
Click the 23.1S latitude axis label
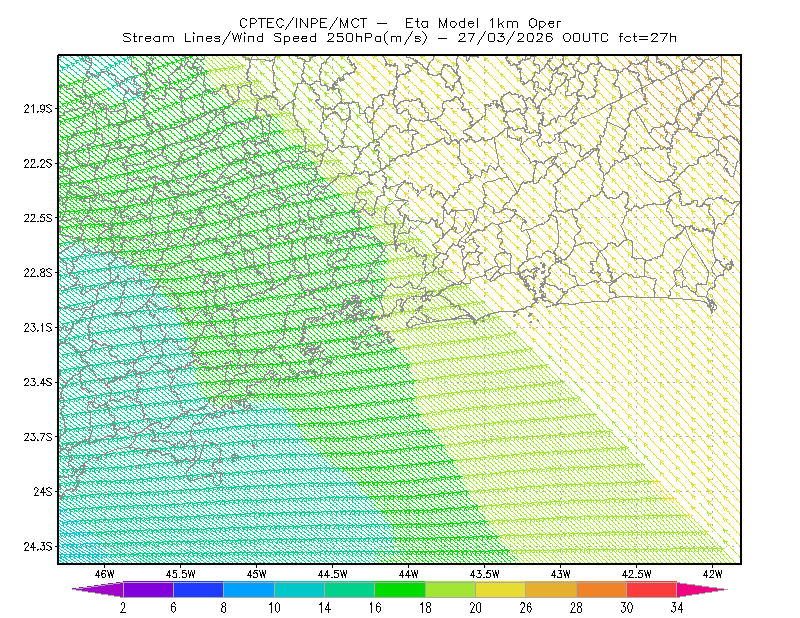pyautogui.click(x=38, y=328)
